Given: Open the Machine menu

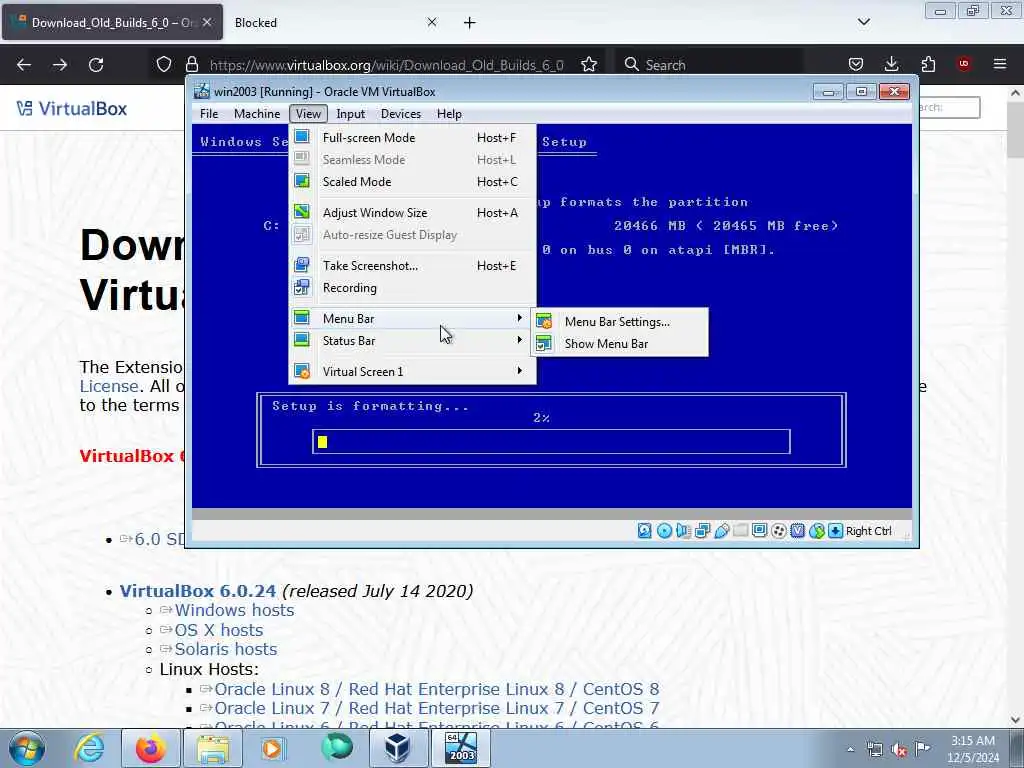Looking at the screenshot, I should (257, 114).
